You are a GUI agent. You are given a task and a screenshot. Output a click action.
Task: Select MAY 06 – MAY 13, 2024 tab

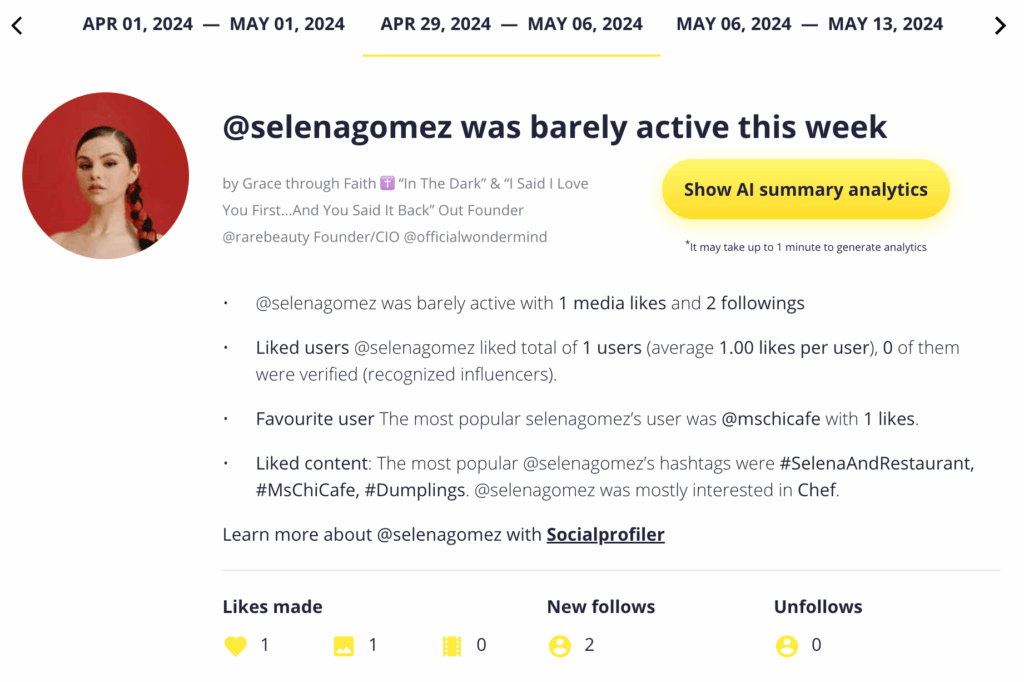pos(810,25)
